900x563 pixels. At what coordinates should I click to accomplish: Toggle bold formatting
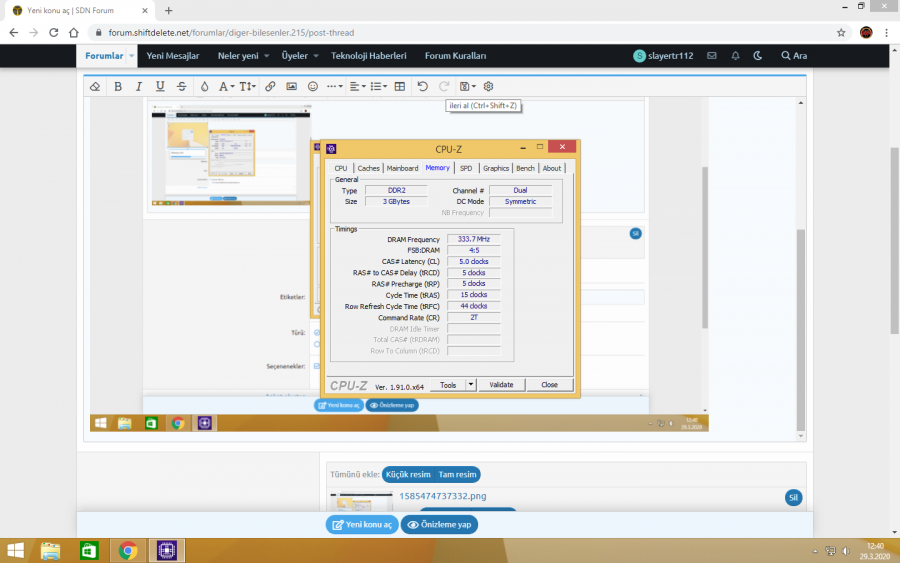click(x=117, y=87)
